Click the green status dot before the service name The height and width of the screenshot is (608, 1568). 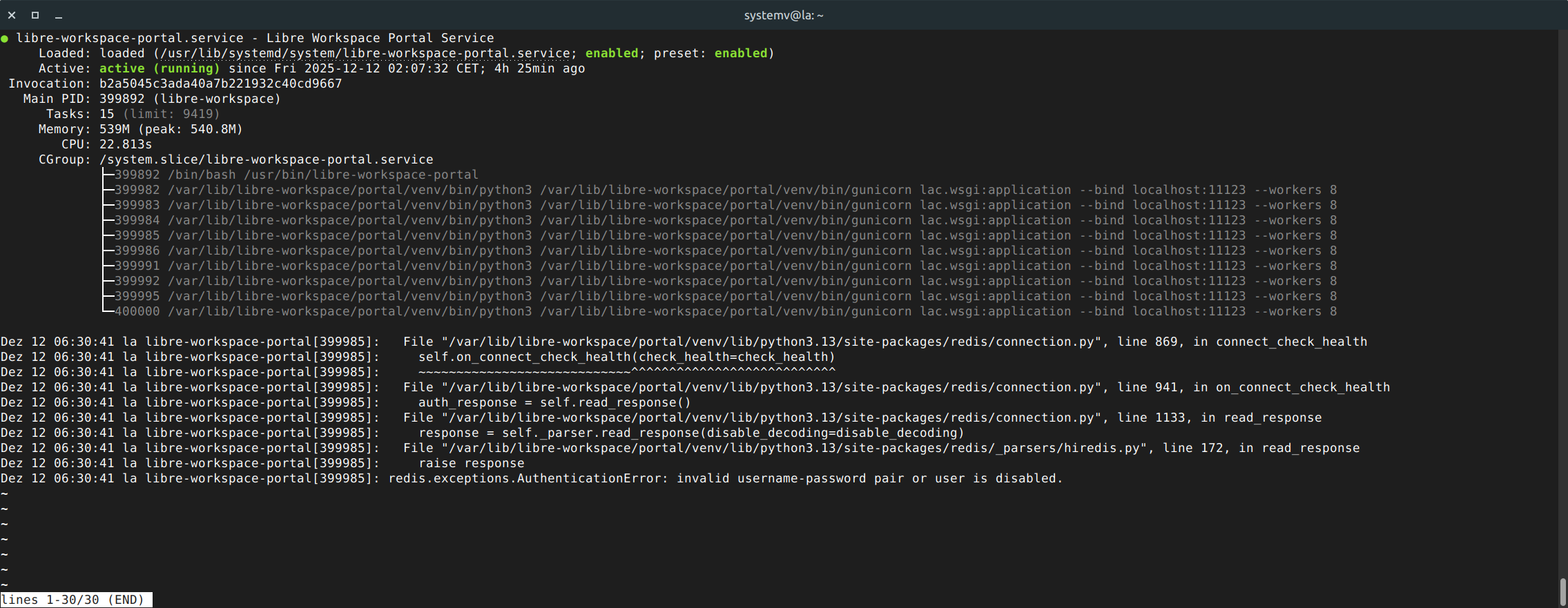pos(5,39)
